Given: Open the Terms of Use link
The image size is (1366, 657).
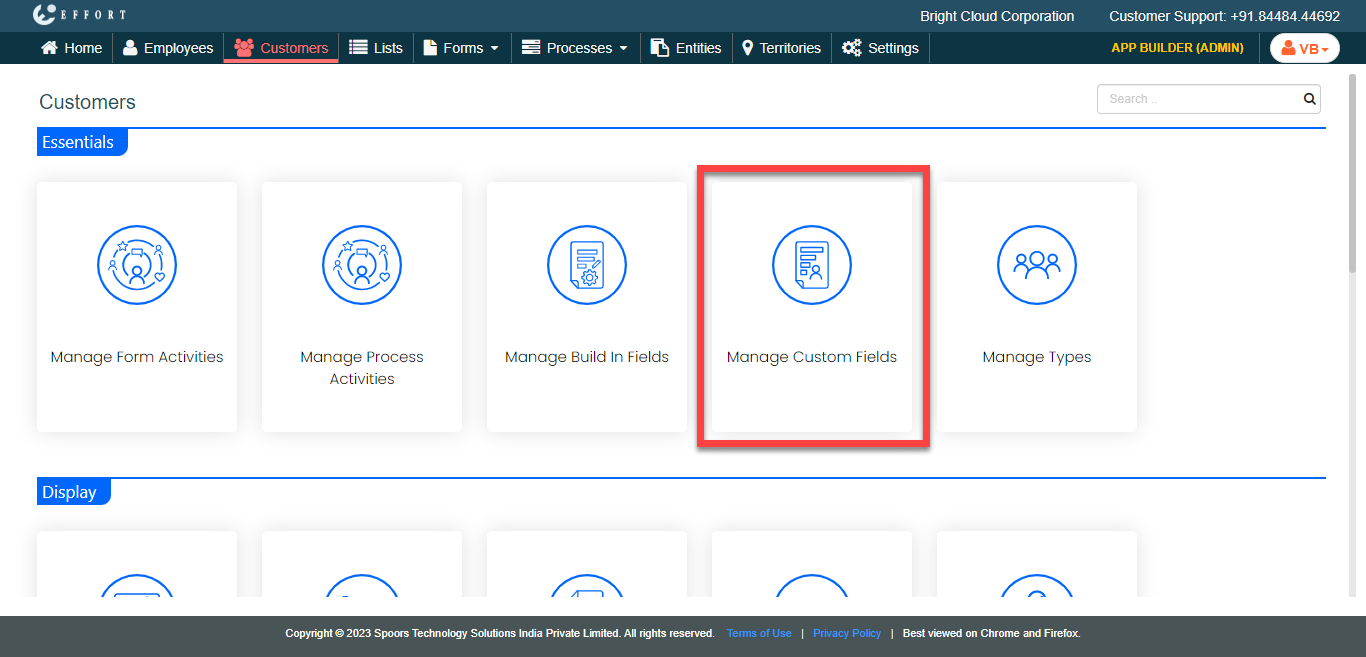Looking at the screenshot, I should tap(759, 633).
